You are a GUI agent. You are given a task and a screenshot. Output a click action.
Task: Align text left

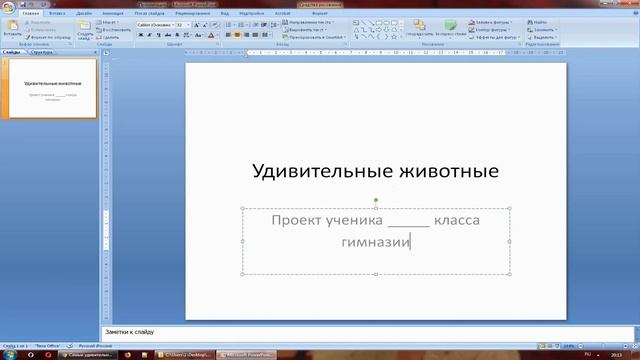point(228,35)
